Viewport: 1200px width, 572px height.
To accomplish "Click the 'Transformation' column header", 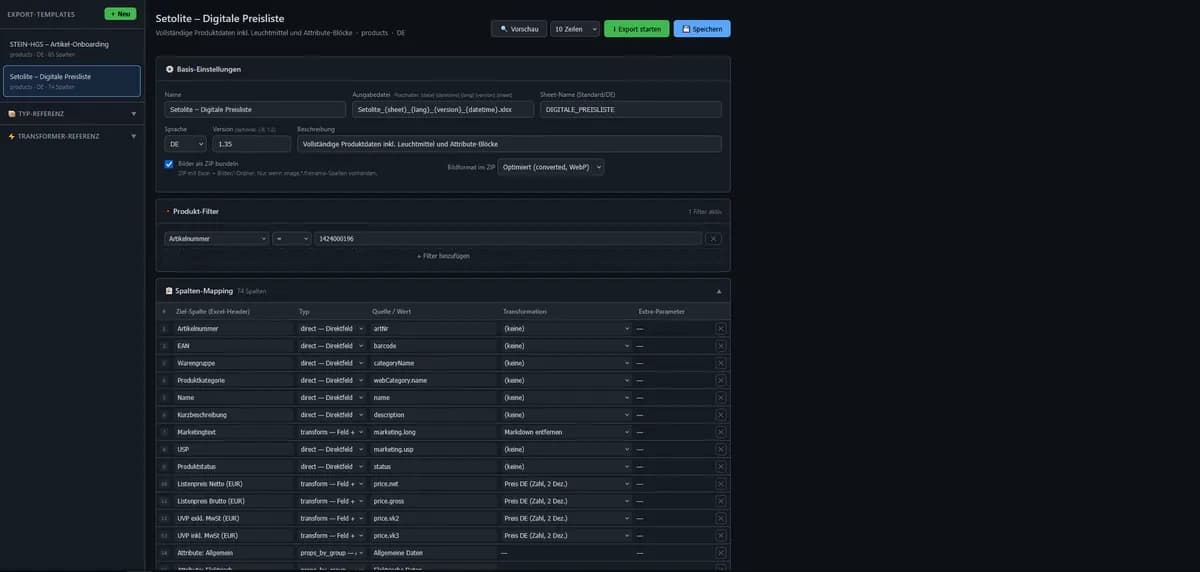I will 525,311.
